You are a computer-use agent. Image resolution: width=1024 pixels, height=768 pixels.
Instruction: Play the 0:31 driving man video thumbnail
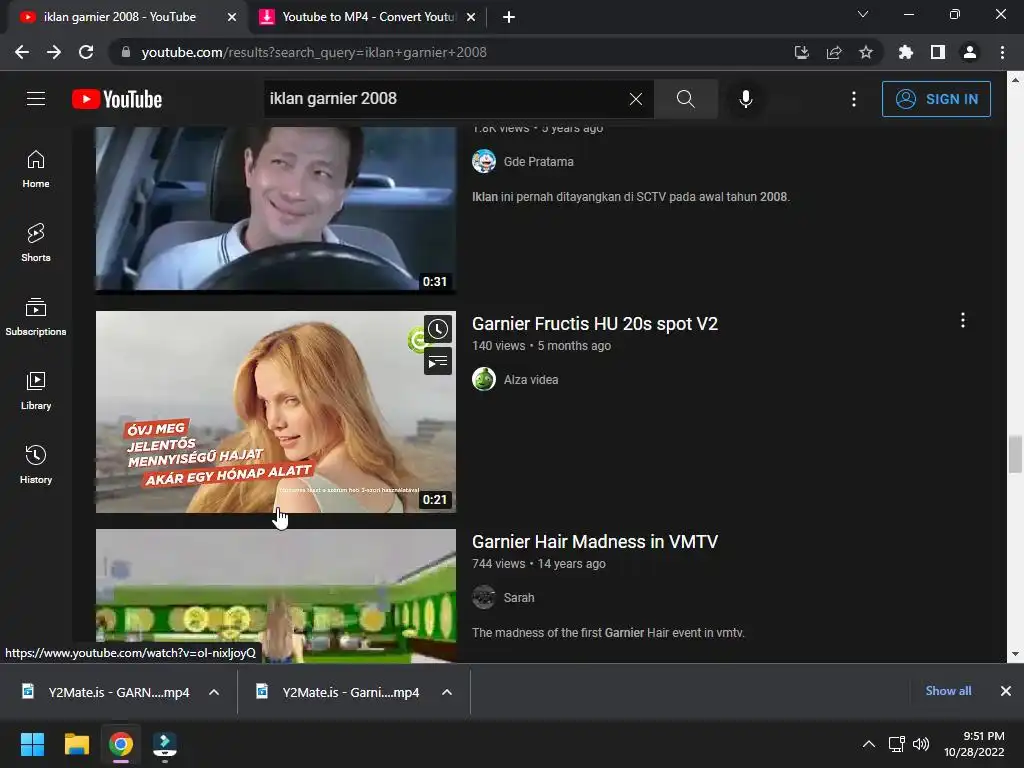pos(276,209)
